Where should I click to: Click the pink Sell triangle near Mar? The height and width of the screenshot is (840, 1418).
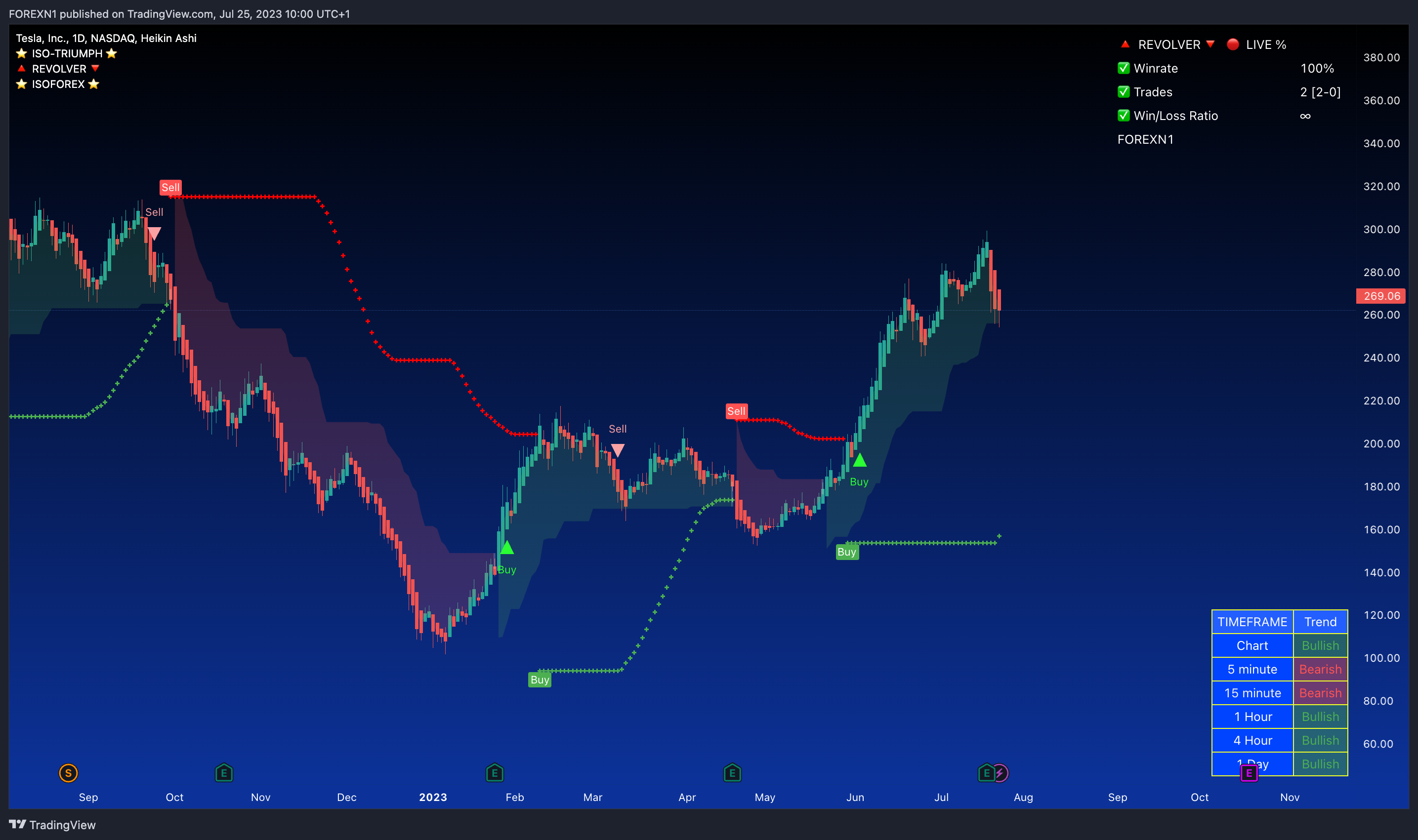[x=618, y=450]
